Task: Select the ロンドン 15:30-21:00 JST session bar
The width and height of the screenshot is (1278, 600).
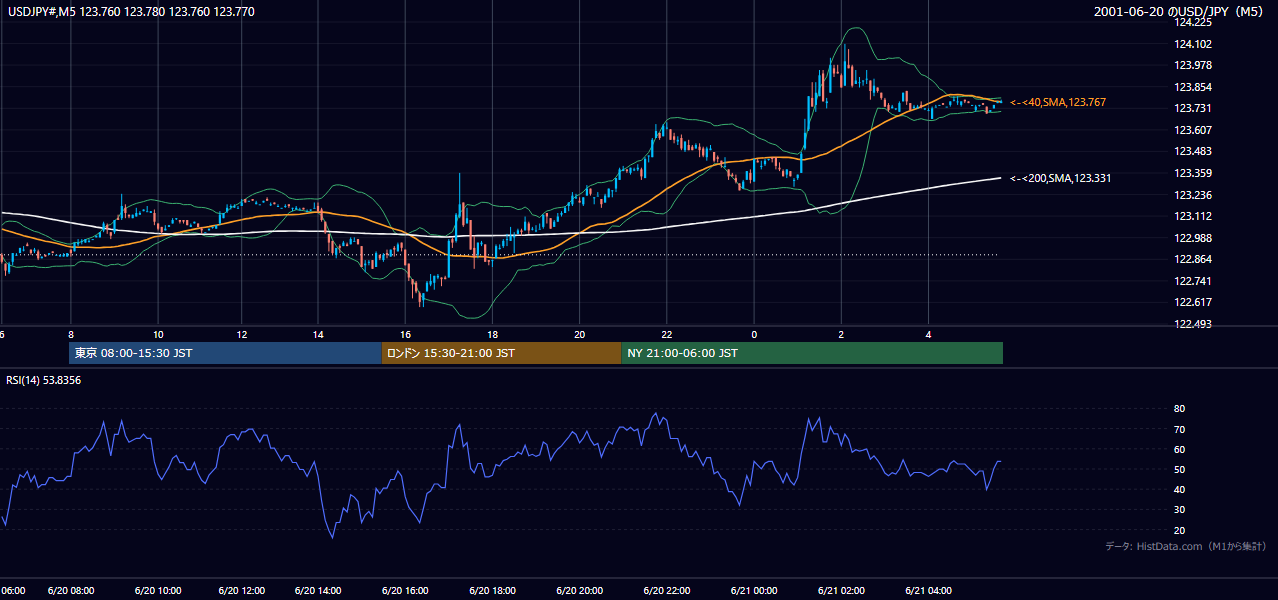Action: (501, 353)
